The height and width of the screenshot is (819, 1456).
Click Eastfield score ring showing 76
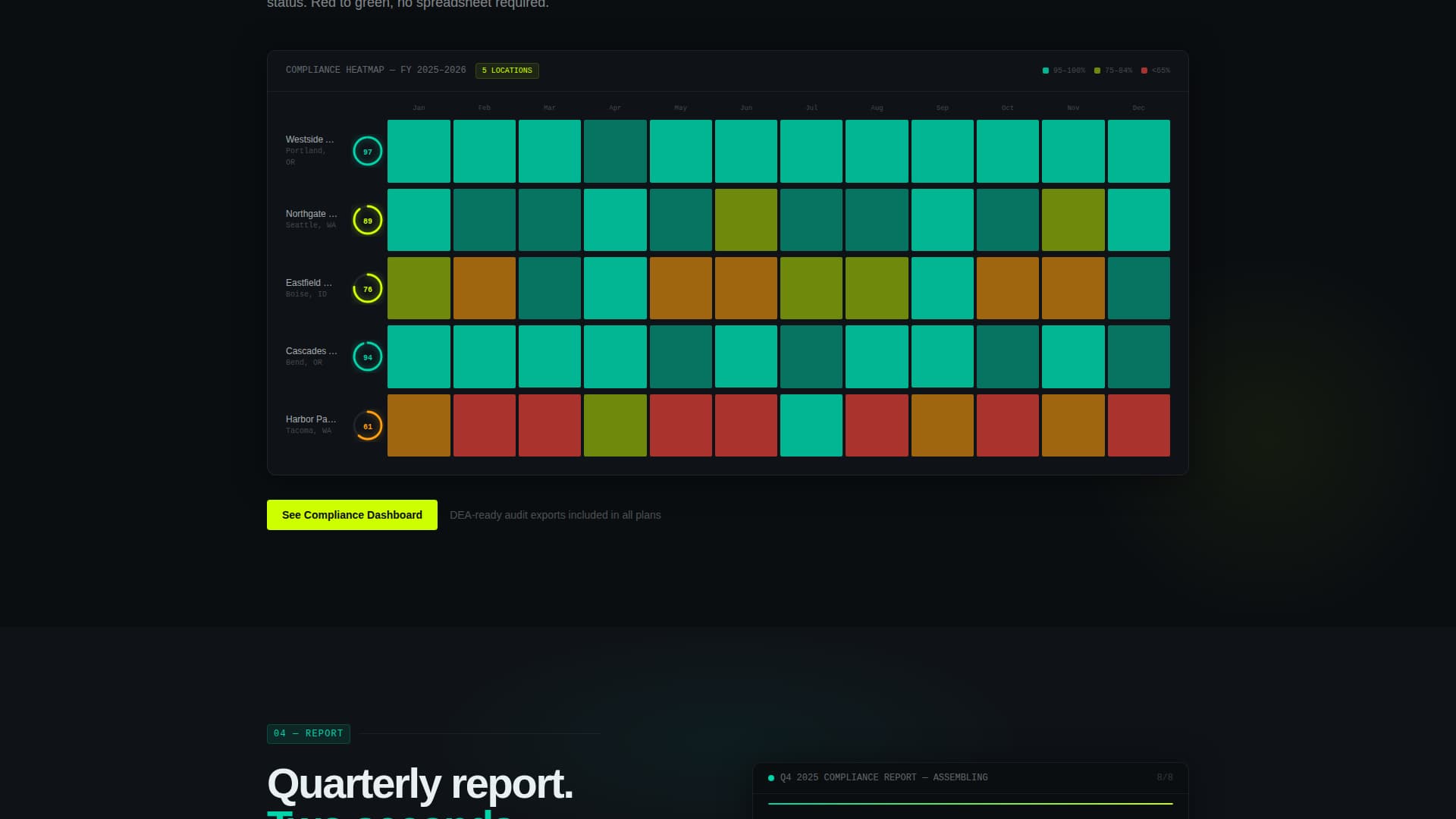coord(368,289)
